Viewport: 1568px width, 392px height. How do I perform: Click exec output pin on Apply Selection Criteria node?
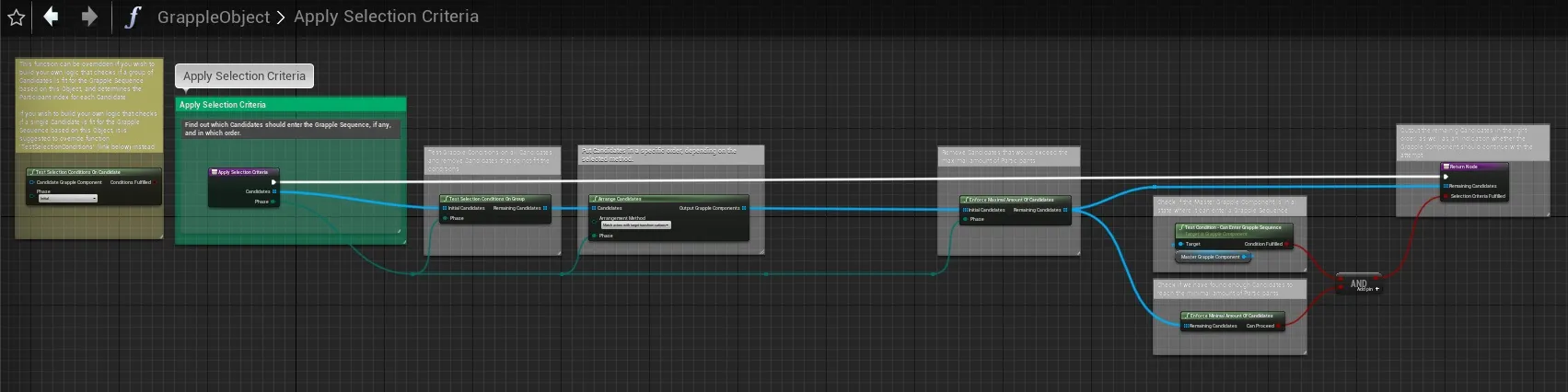point(273,182)
